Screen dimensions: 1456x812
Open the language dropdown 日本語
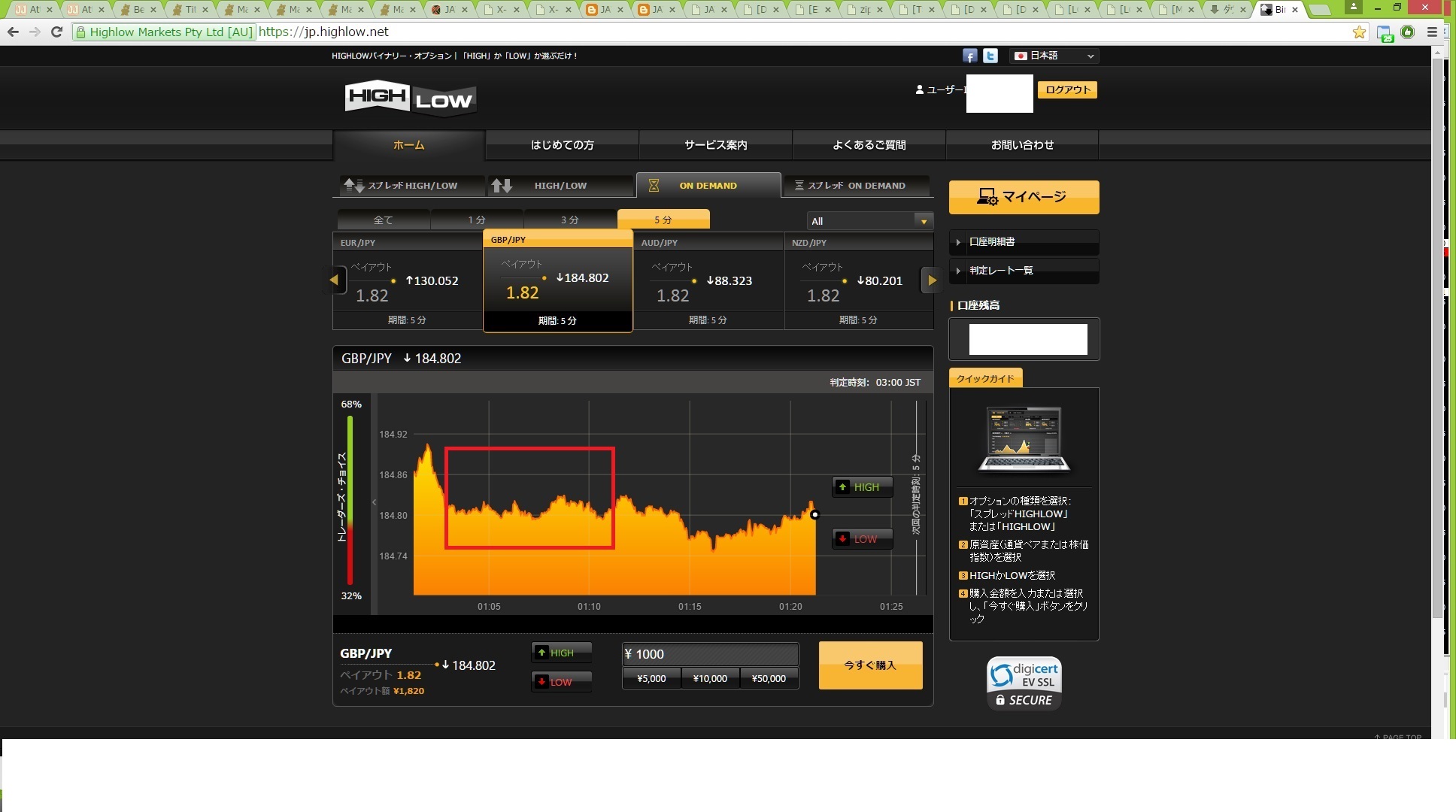(1054, 56)
